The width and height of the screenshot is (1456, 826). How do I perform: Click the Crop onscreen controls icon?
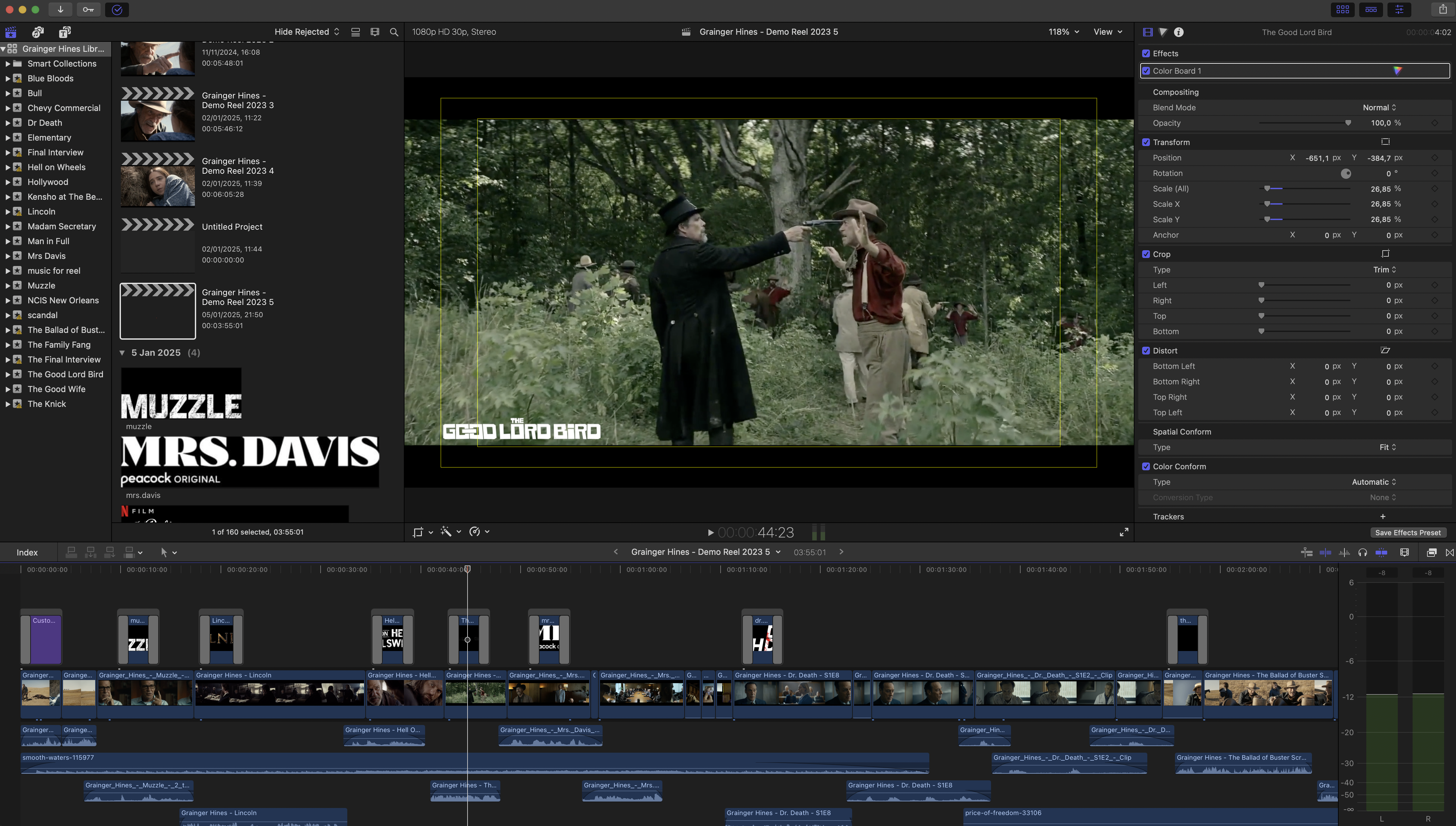[x=1386, y=253]
